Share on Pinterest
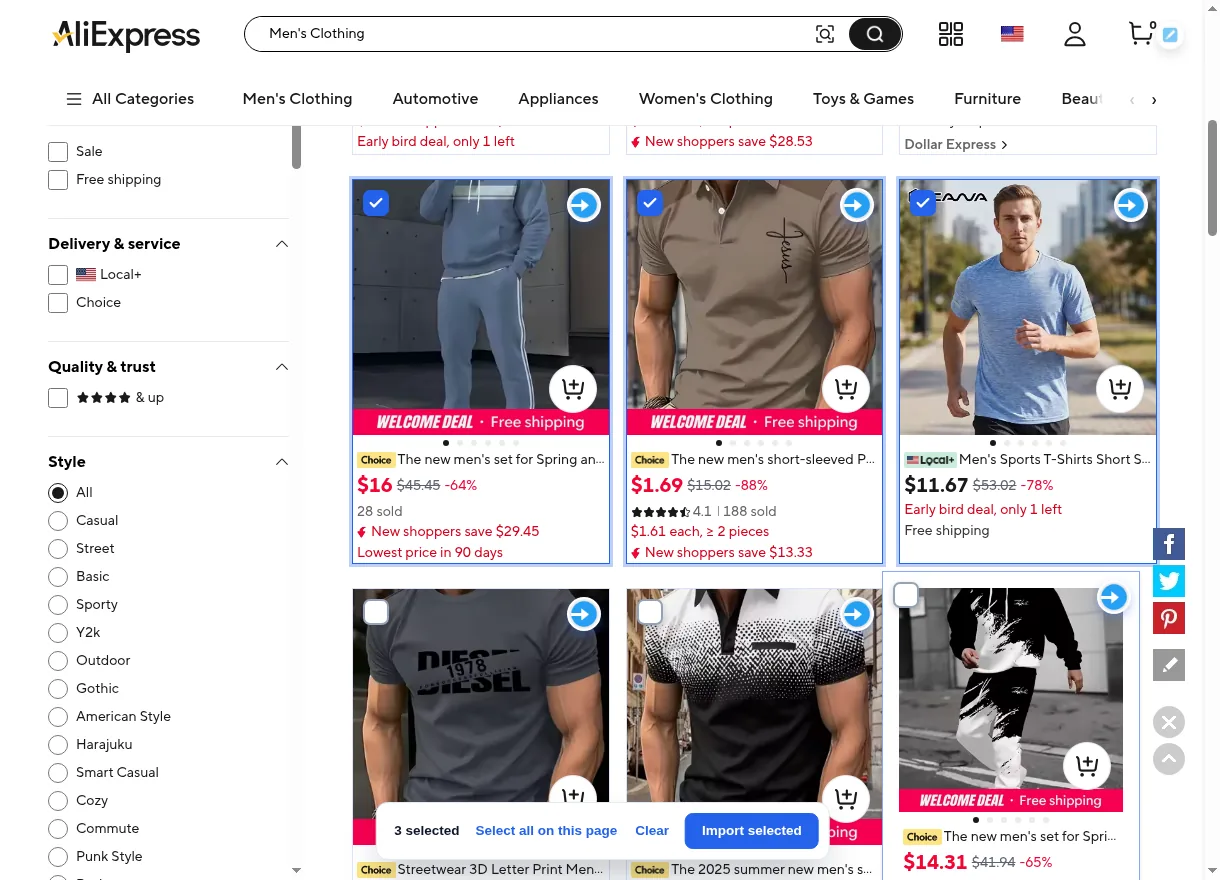This screenshot has height=880, width=1220. (x=1169, y=618)
